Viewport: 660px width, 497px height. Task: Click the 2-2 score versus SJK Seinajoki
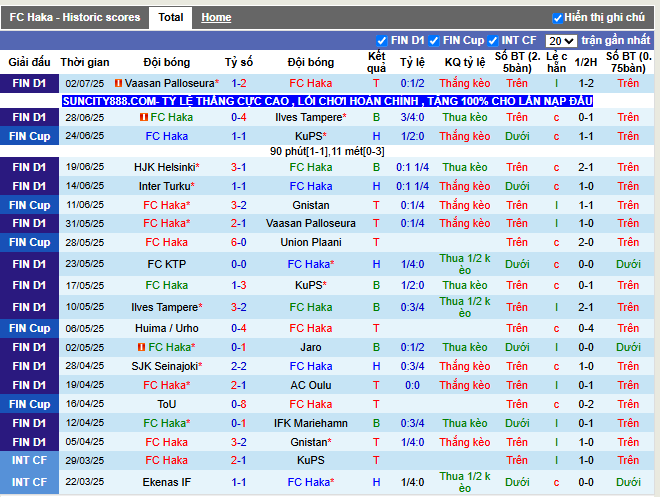239,366
